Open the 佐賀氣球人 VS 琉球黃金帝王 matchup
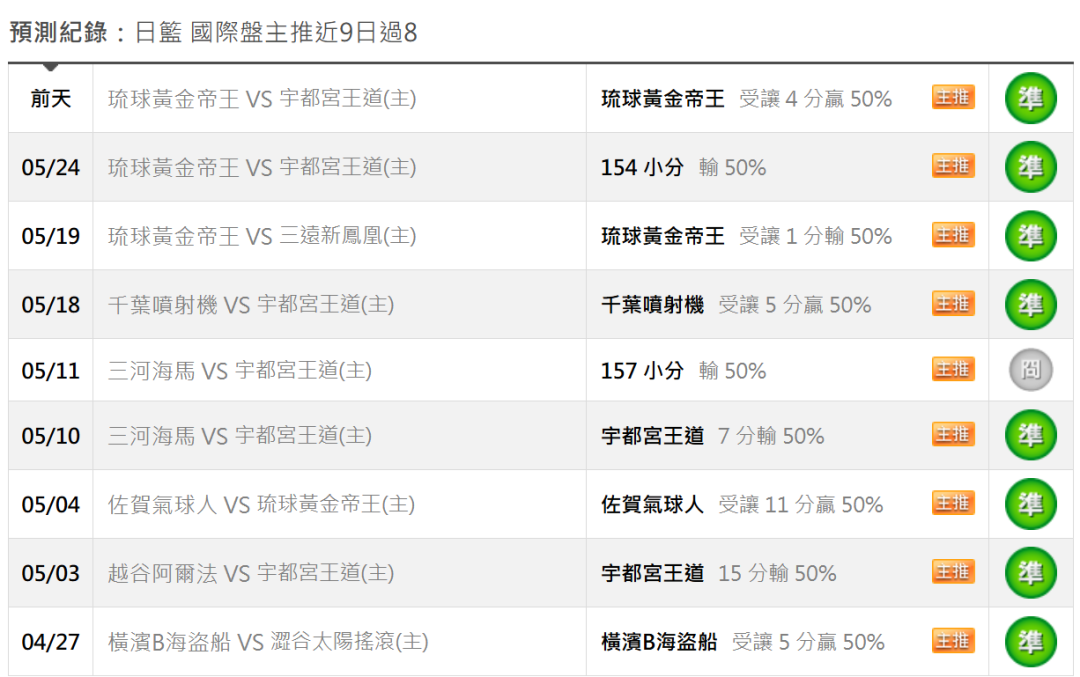Screen dimensions: 1080x677 [261, 504]
